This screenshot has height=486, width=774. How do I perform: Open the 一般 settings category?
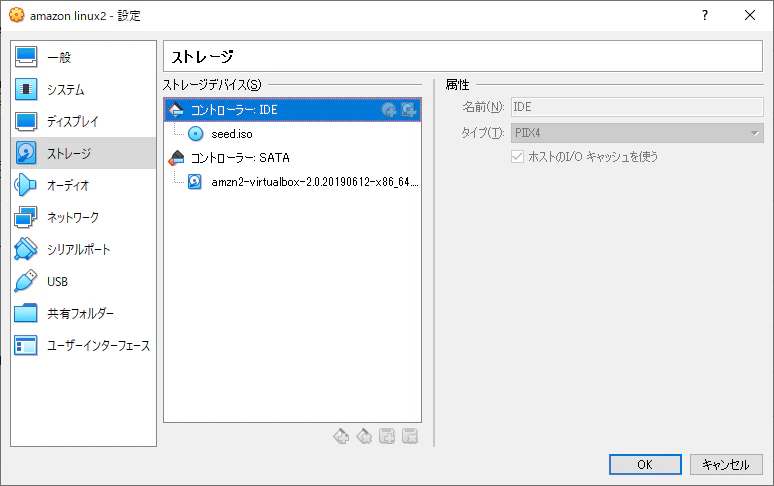click(x=83, y=57)
